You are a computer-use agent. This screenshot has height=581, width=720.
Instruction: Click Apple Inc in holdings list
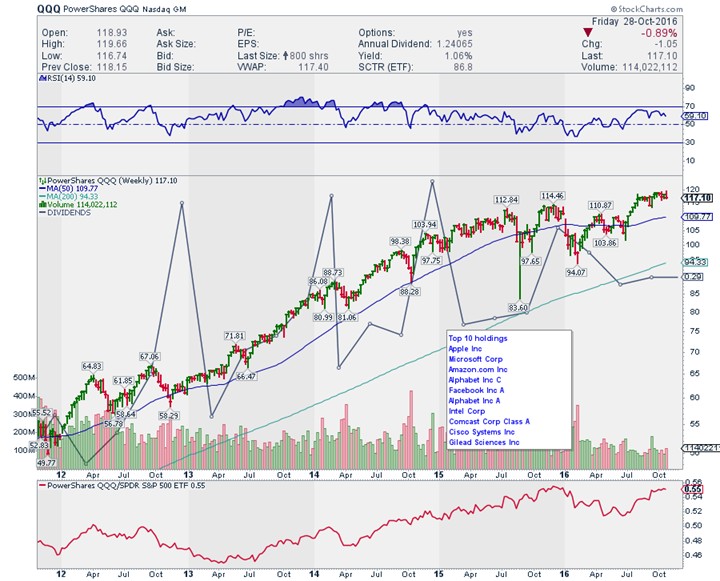[x=465, y=349]
